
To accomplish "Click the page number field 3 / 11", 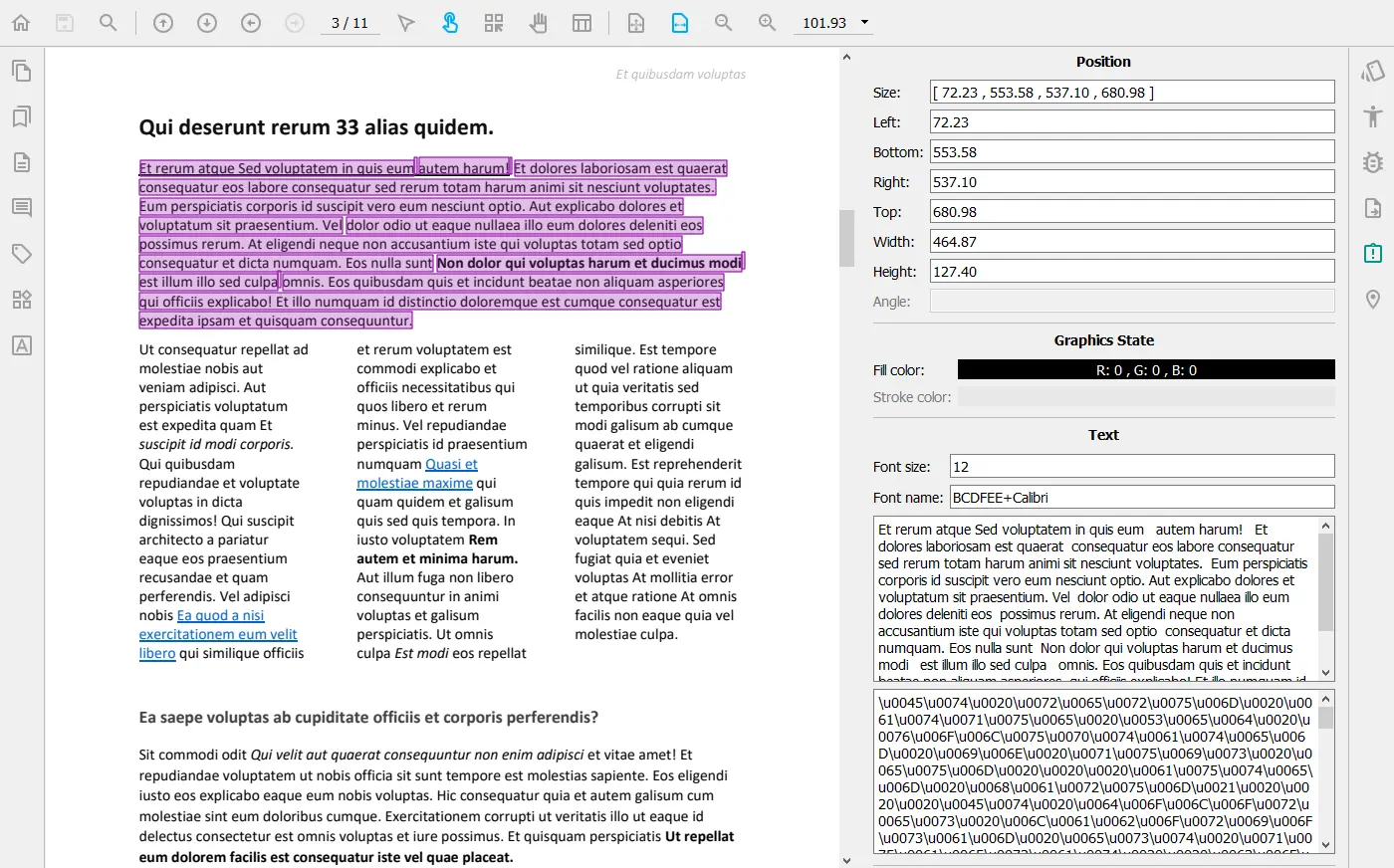I will click(x=349, y=23).
